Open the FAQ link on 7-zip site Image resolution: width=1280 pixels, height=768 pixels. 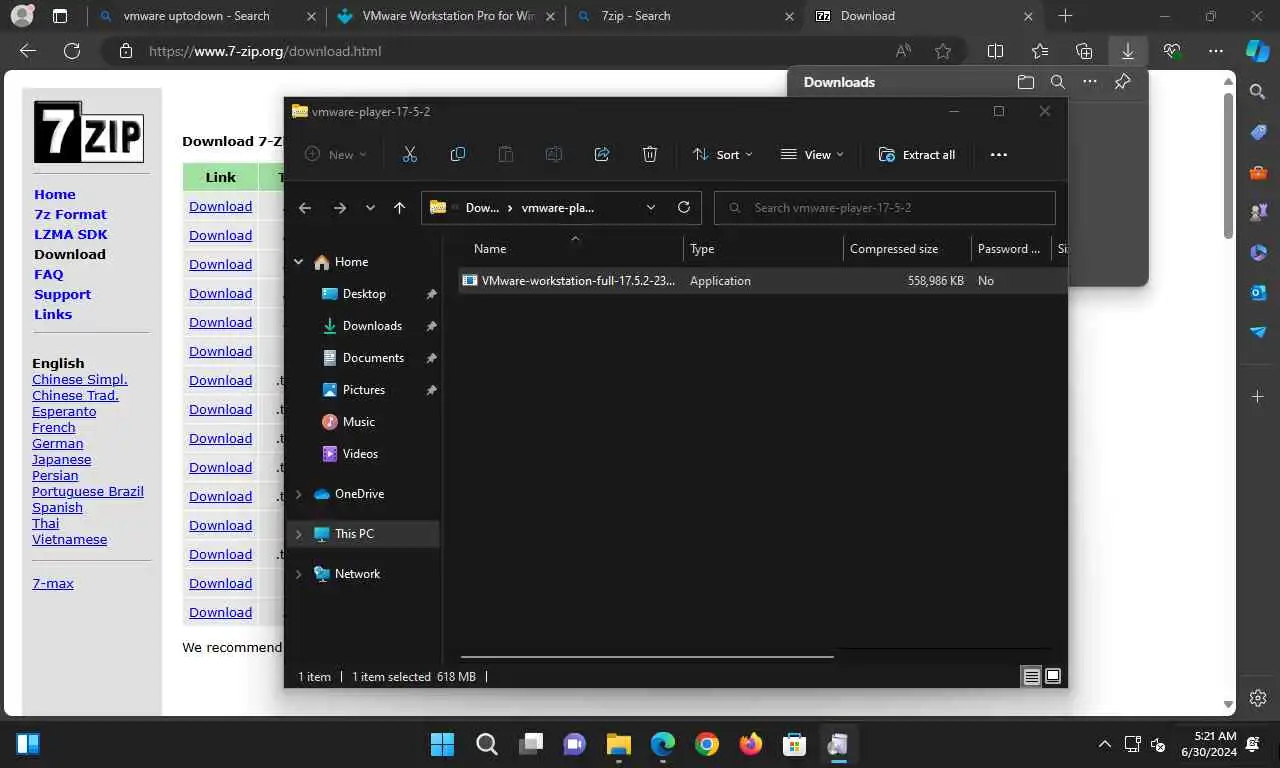pyautogui.click(x=49, y=274)
